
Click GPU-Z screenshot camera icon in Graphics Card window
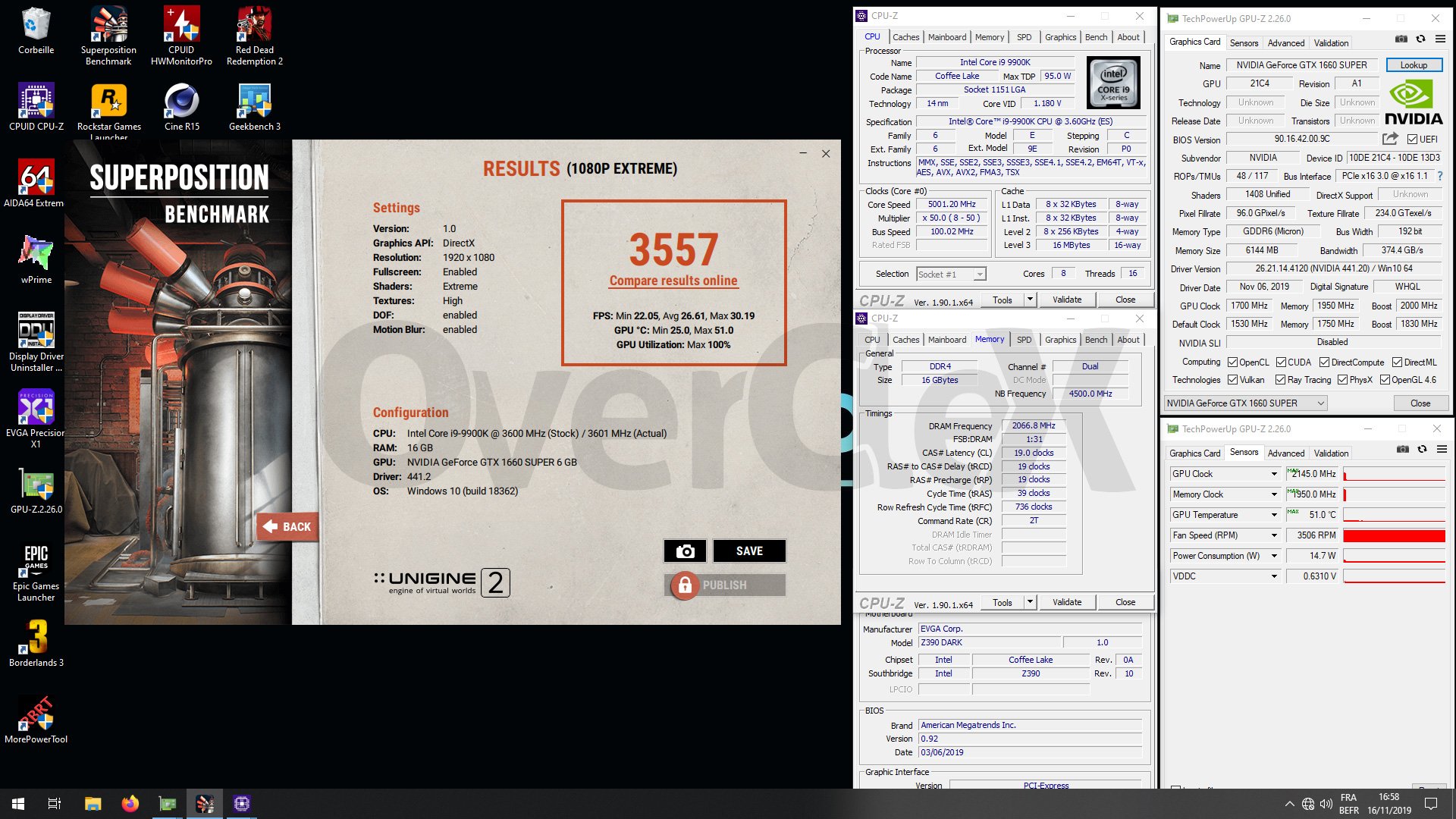[1401, 39]
